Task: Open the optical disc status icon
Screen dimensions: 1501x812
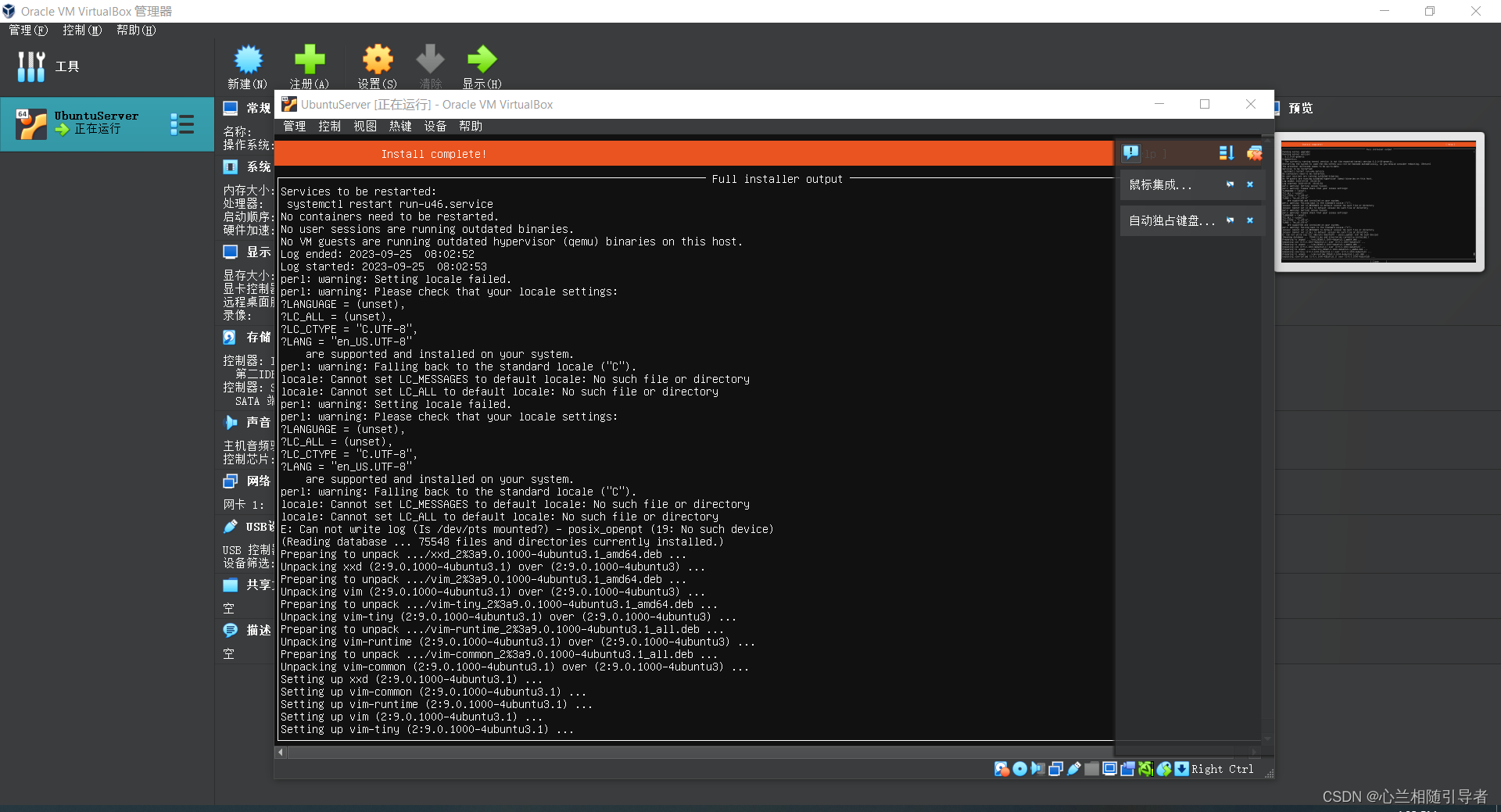Action: [1019, 769]
